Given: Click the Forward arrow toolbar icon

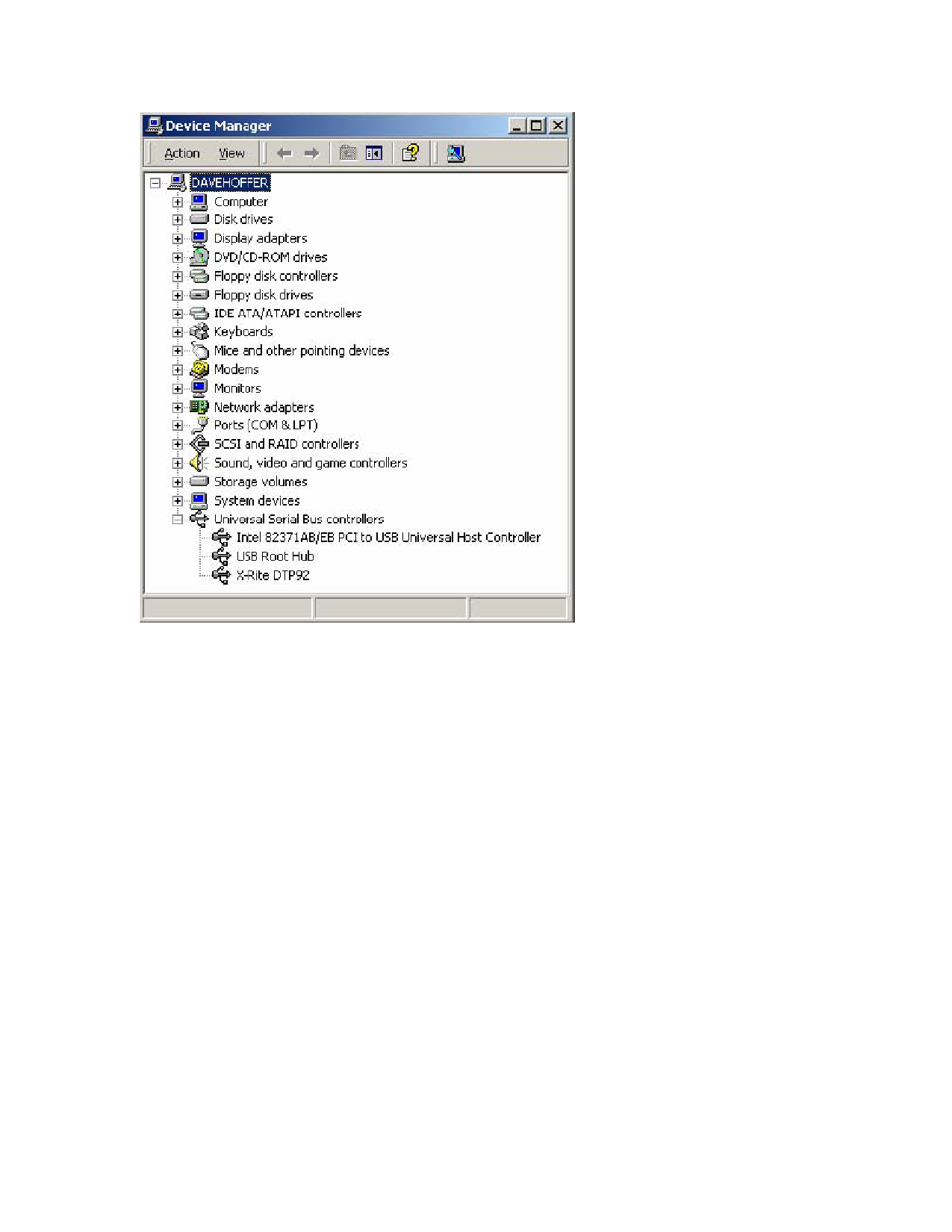Looking at the screenshot, I should coord(311,154).
